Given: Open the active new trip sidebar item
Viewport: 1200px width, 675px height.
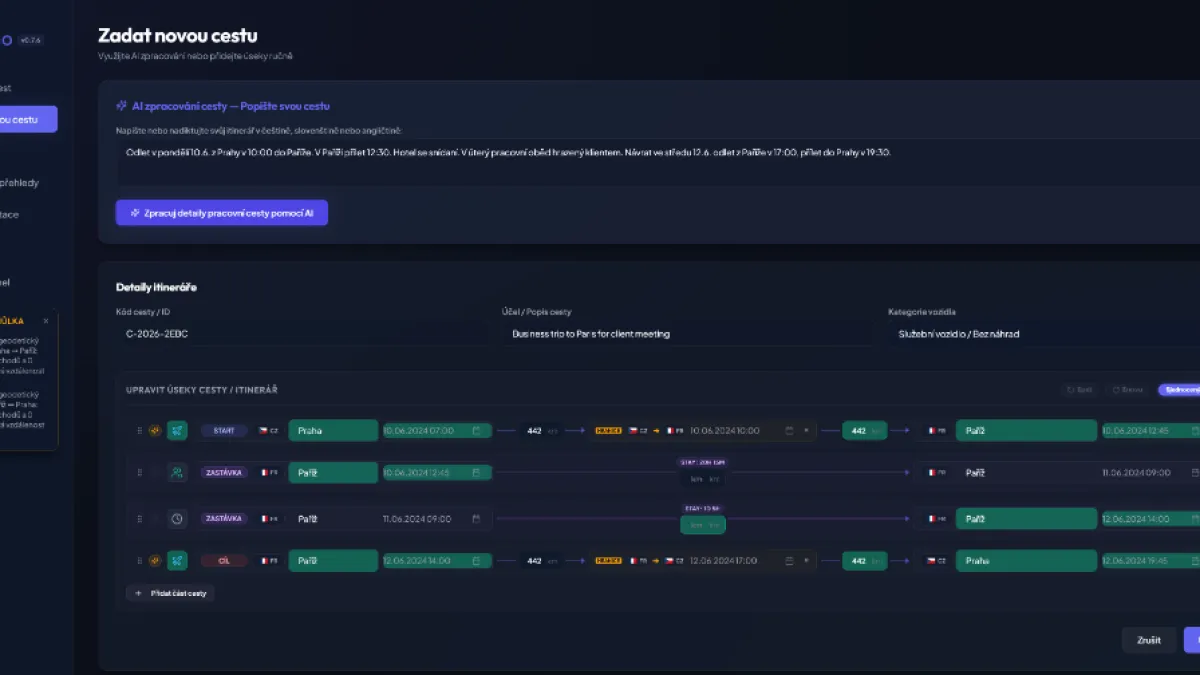Looking at the screenshot, I should point(28,119).
